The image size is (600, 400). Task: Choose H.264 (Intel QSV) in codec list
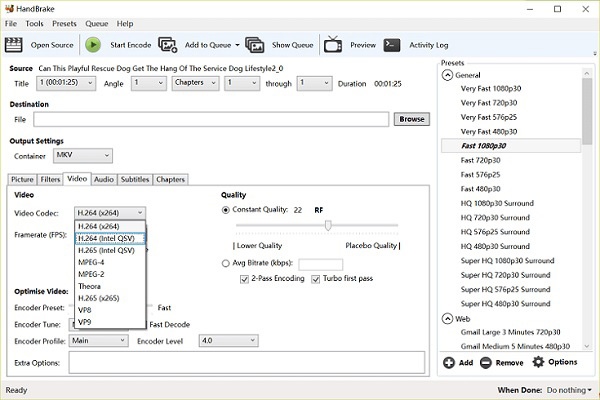(x=110, y=238)
